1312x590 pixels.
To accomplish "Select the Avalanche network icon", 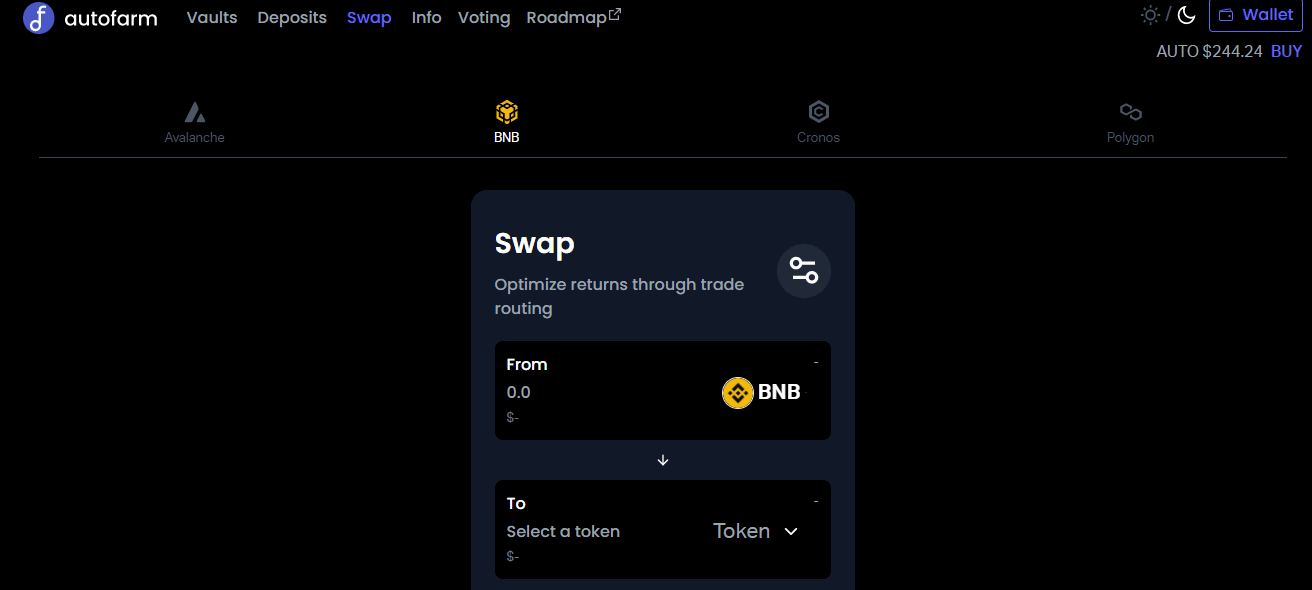I will pos(194,110).
